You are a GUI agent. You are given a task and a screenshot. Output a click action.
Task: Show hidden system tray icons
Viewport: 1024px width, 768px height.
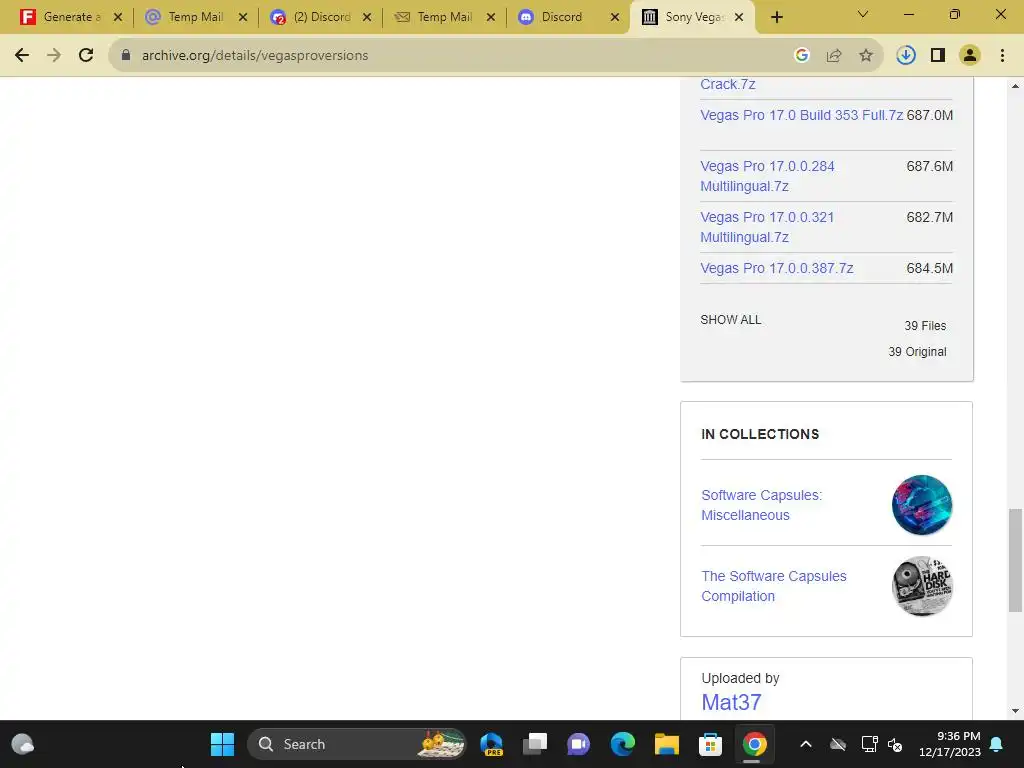click(806, 744)
